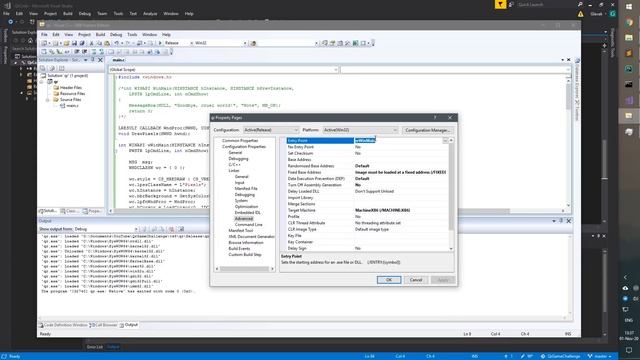Viewport: 640px width, 360px height.
Task: Select the Linker node in the property tree
Action: click(x=234, y=171)
